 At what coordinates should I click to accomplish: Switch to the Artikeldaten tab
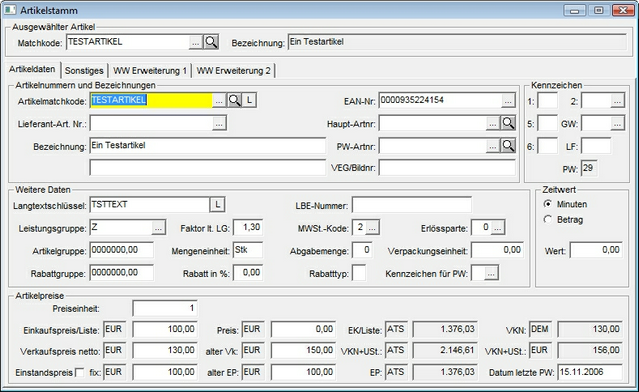tap(32, 69)
